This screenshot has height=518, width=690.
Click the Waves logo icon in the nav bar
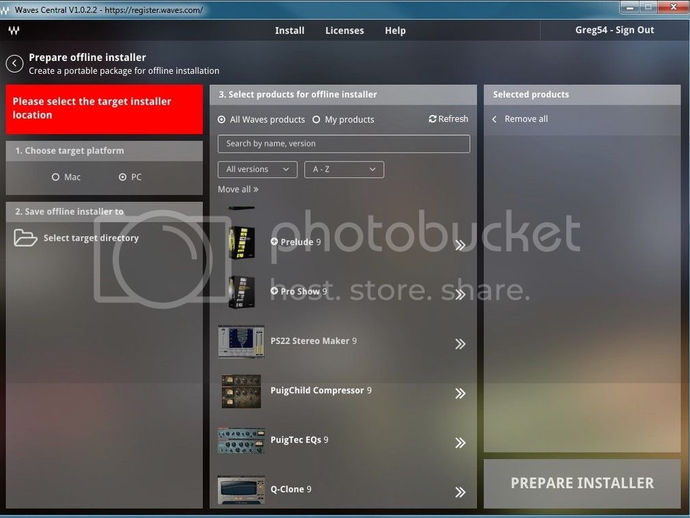point(14,30)
